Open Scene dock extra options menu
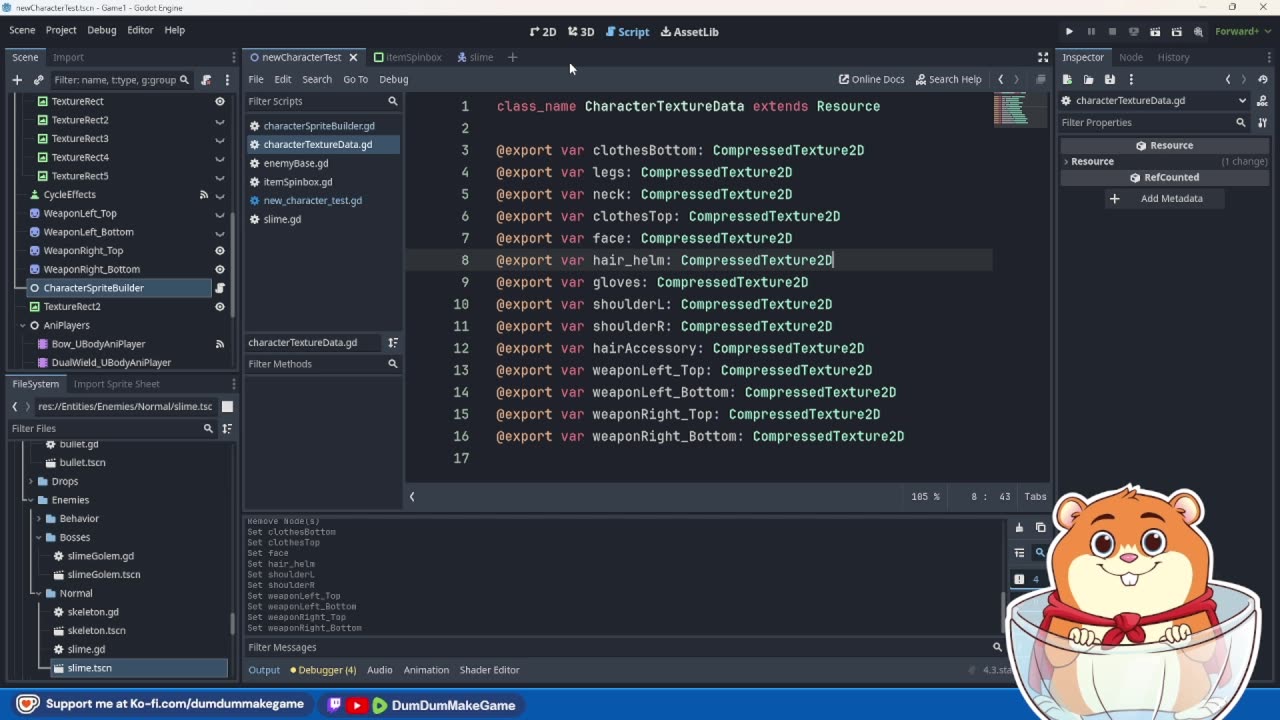 click(x=227, y=80)
